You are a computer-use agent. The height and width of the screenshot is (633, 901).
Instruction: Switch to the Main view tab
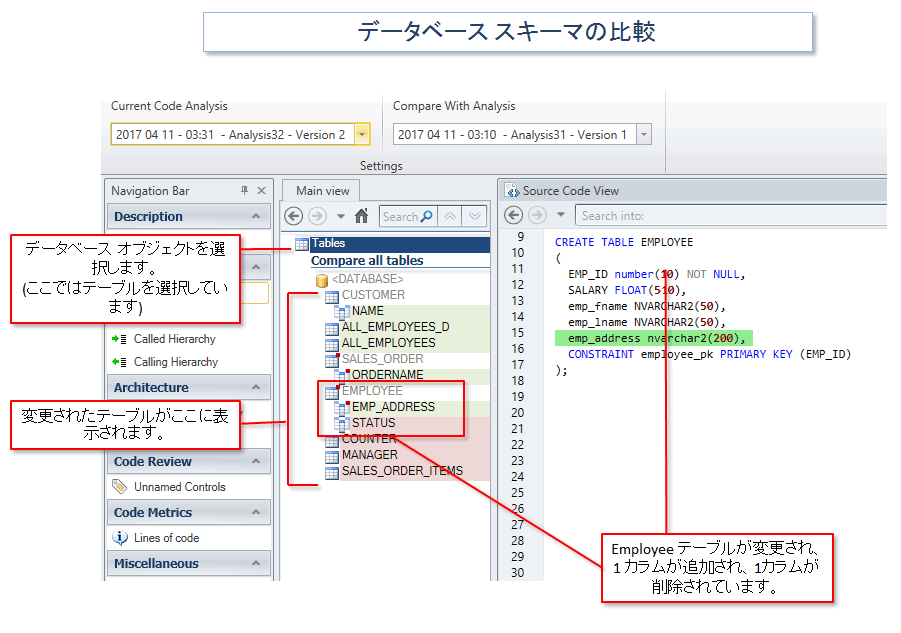click(322, 191)
